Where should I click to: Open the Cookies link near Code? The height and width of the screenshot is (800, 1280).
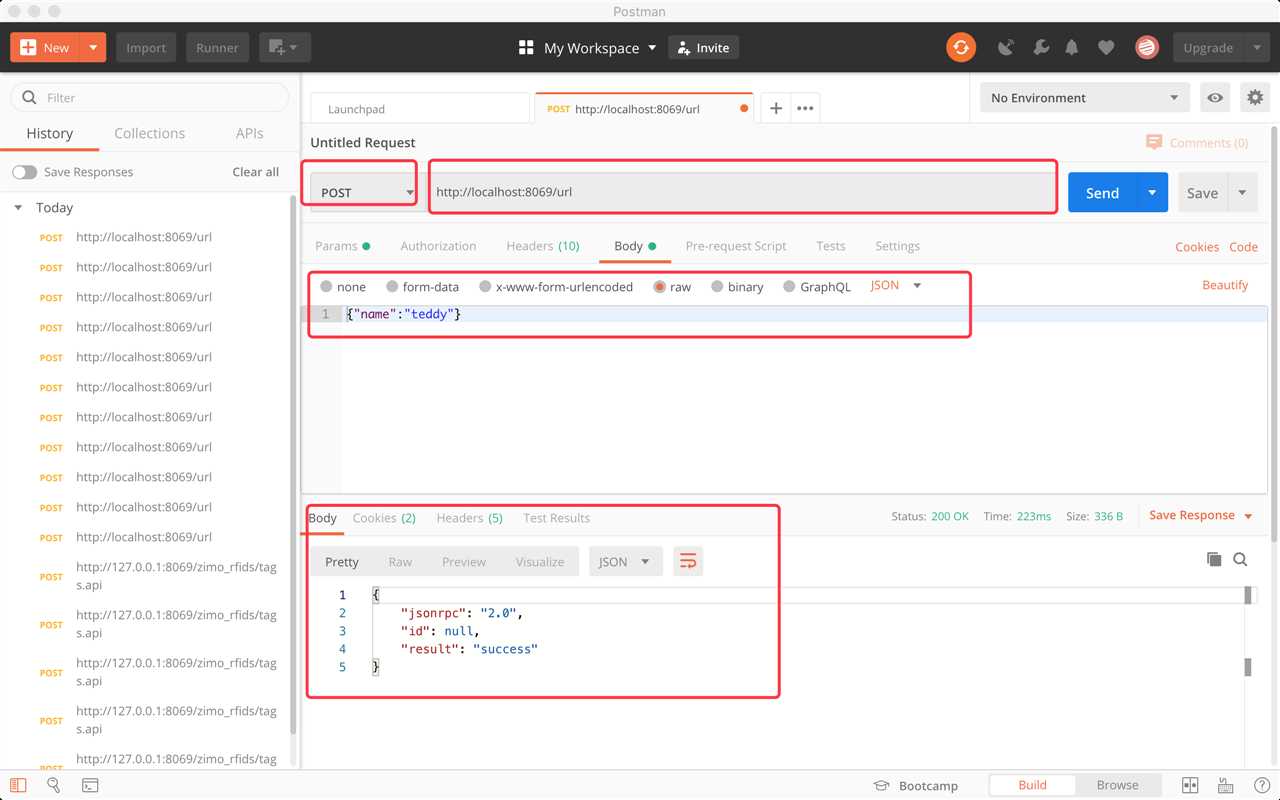point(1197,247)
